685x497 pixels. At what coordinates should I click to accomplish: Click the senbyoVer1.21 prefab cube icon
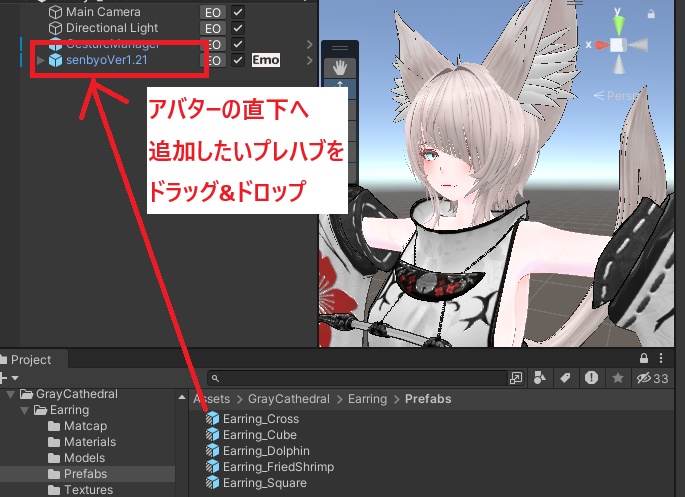coord(55,60)
